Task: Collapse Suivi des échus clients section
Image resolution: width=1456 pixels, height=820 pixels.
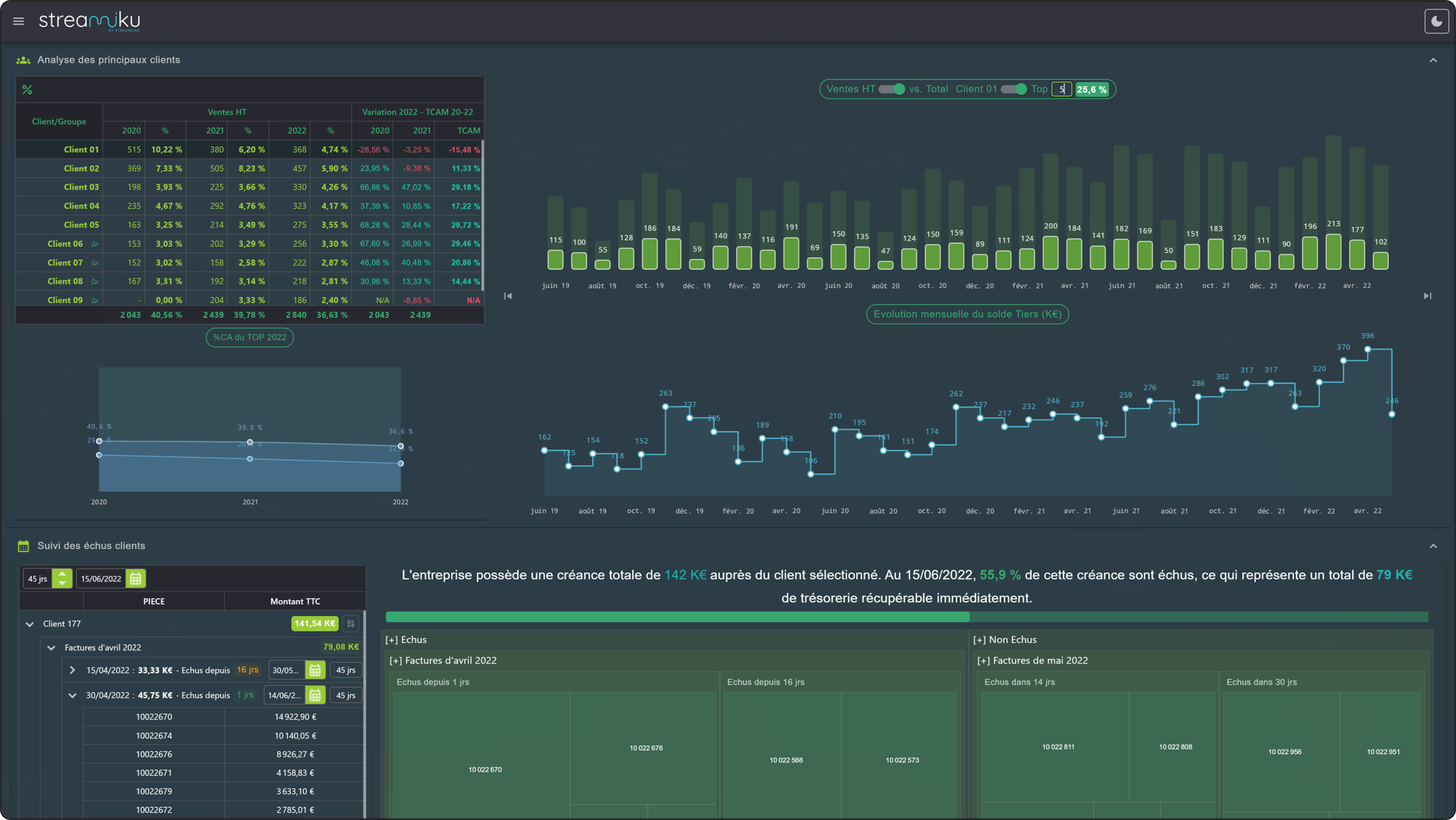Action: click(1433, 546)
